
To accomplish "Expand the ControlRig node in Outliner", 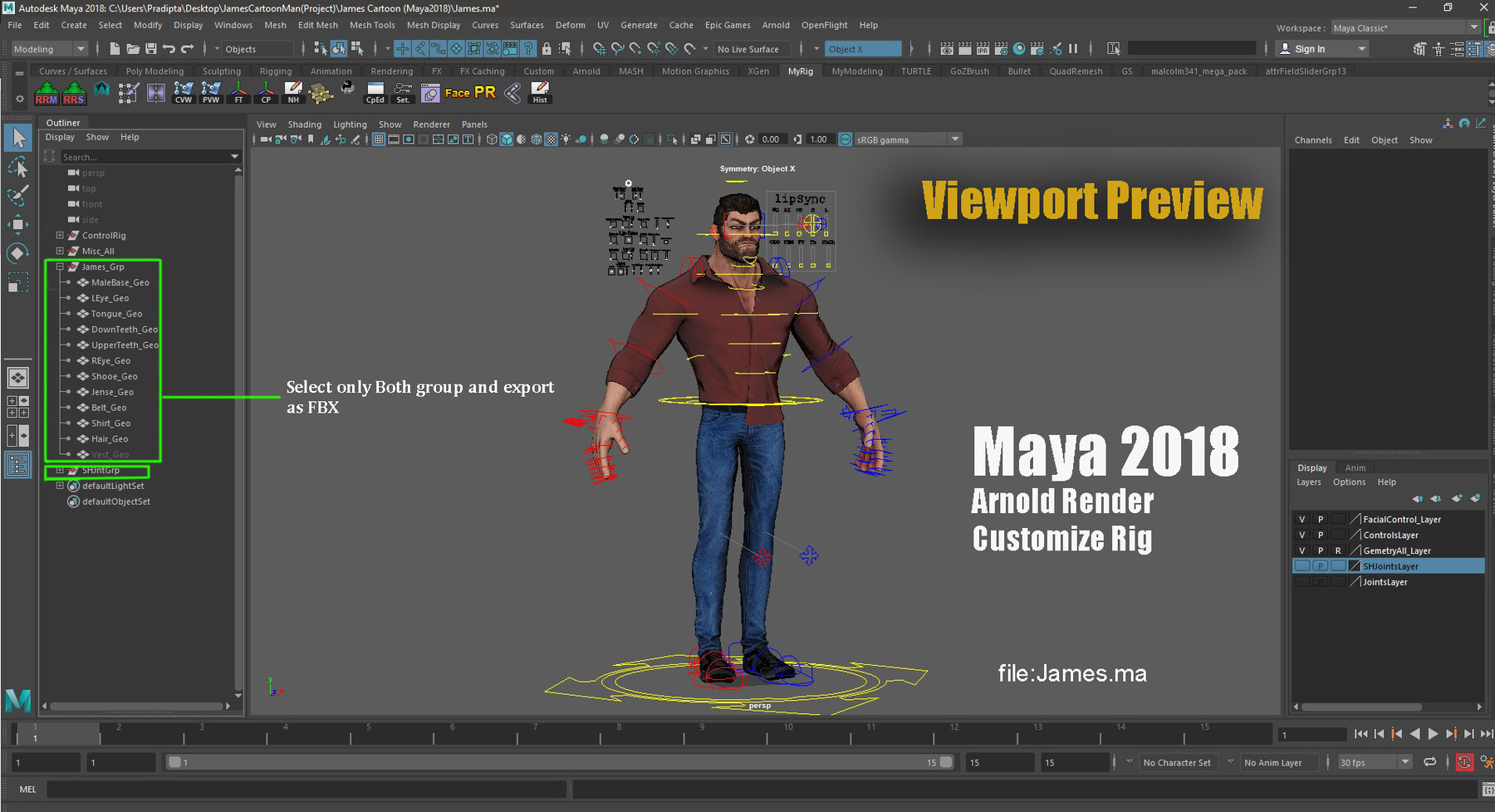I will coord(59,235).
